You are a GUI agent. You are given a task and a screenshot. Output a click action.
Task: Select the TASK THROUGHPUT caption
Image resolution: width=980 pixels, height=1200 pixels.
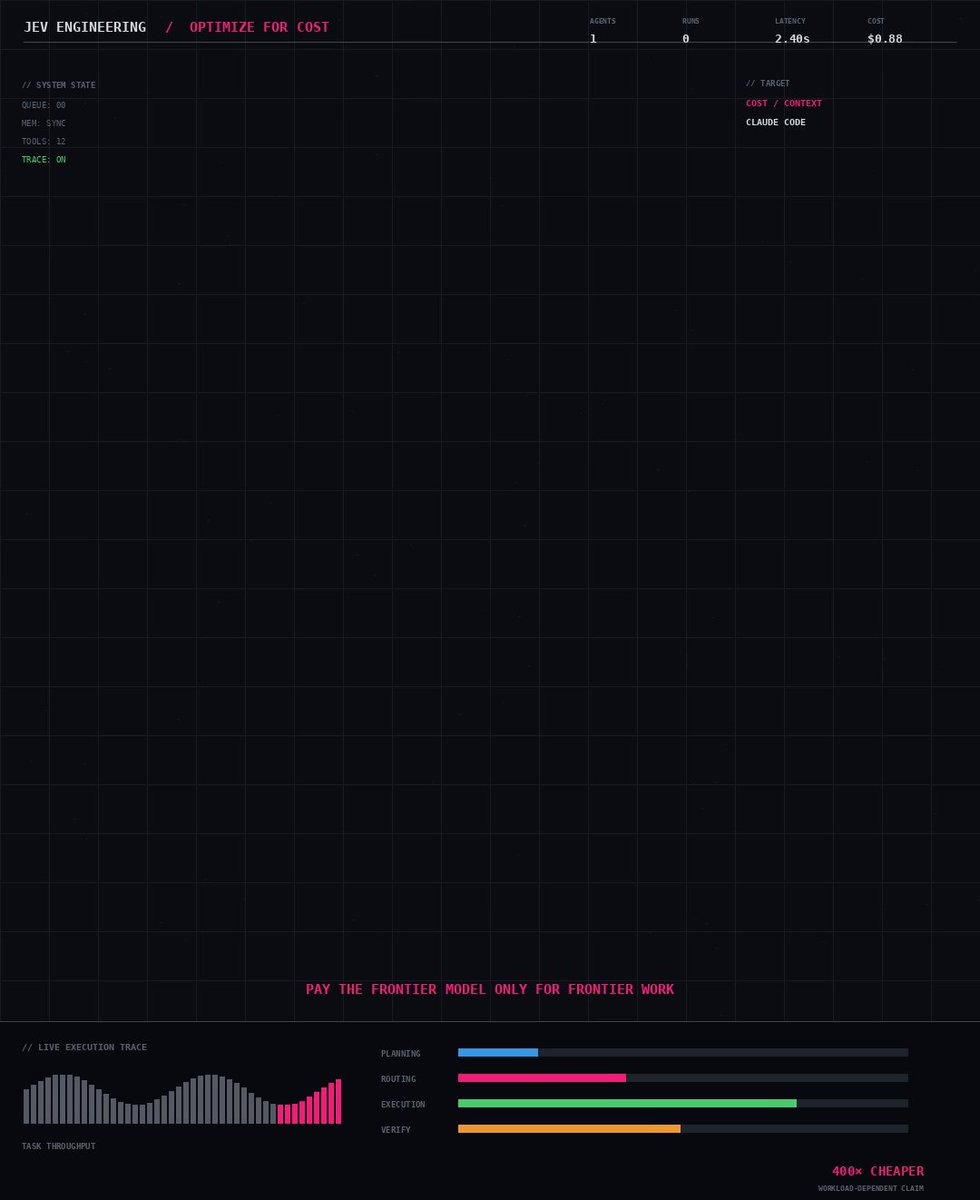coord(59,1146)
